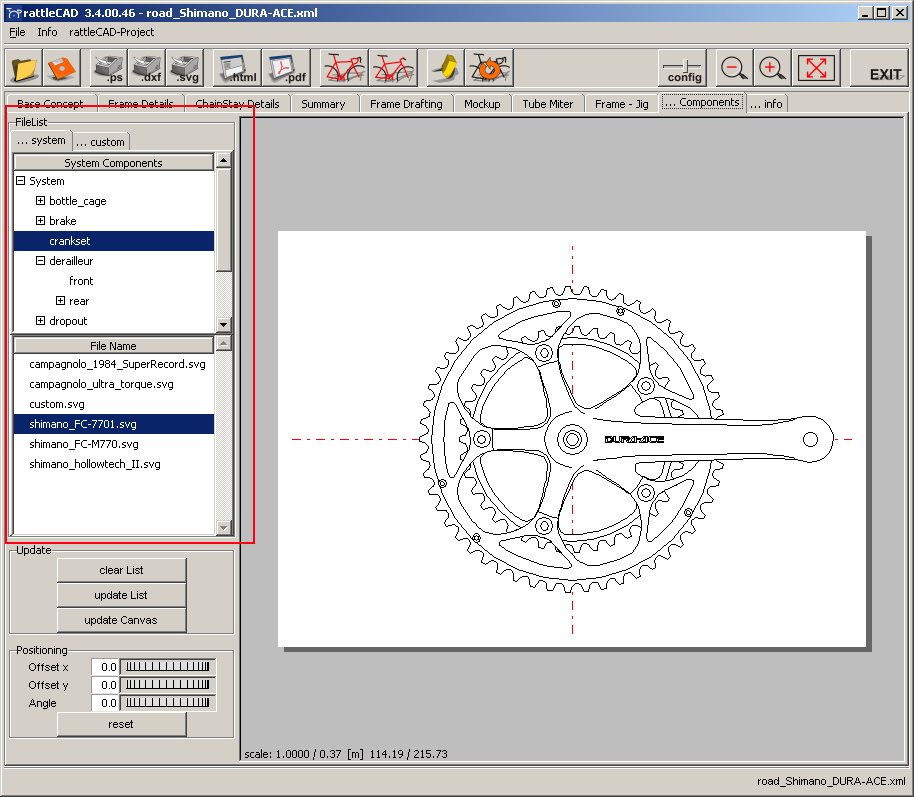Export the drawing with the .dxf icon

147,68
